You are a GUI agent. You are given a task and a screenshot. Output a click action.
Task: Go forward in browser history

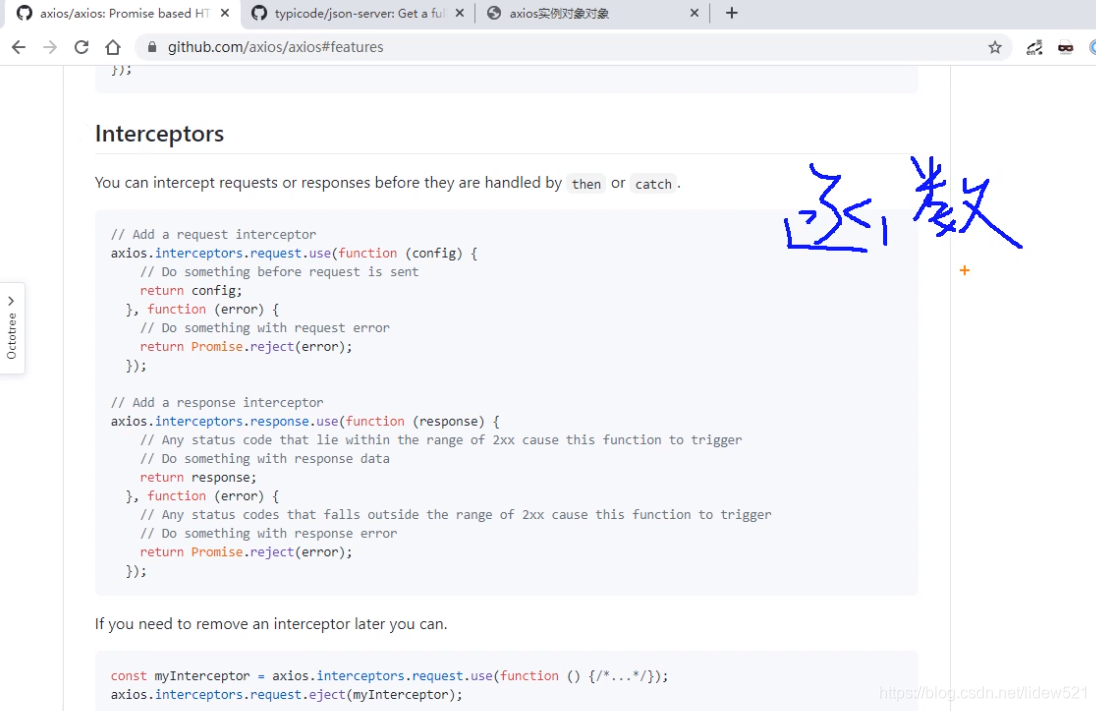(50, 47)
